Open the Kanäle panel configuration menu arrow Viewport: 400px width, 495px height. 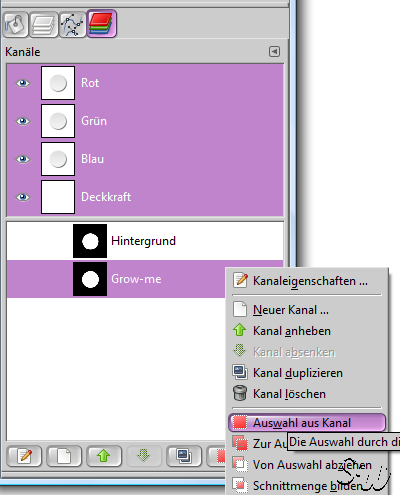274,52
